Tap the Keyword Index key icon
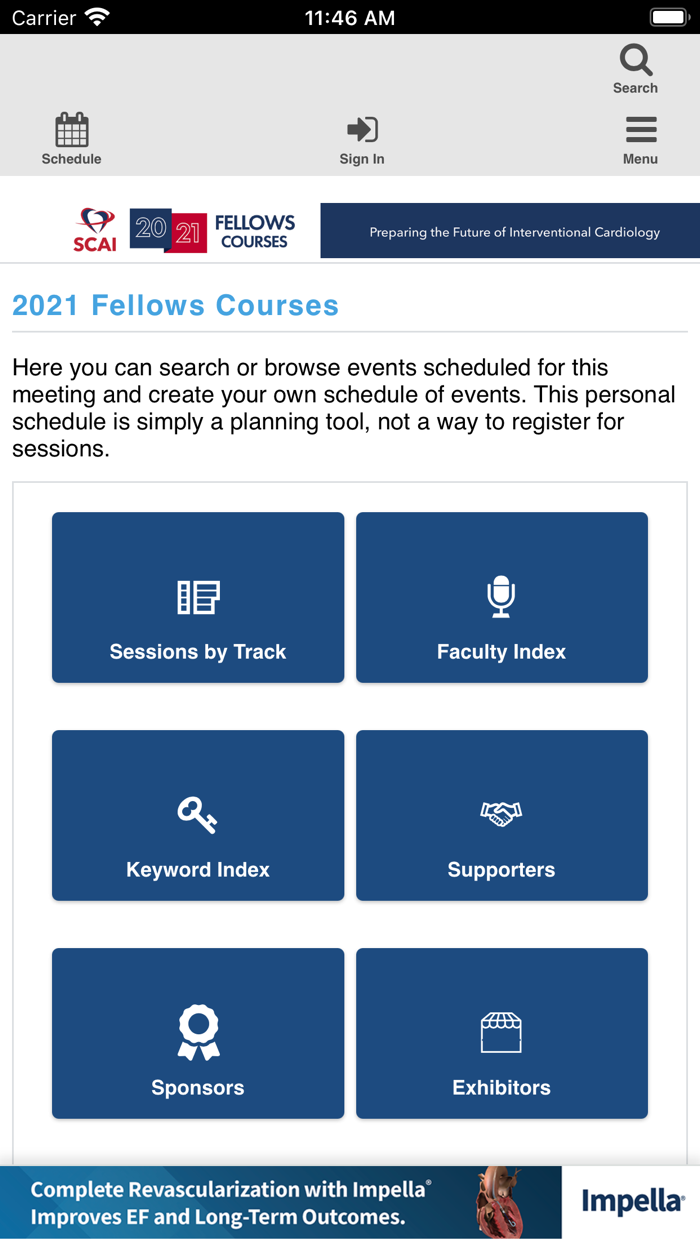The height and width of the screenshot is (1244, 700). (197, 815)
